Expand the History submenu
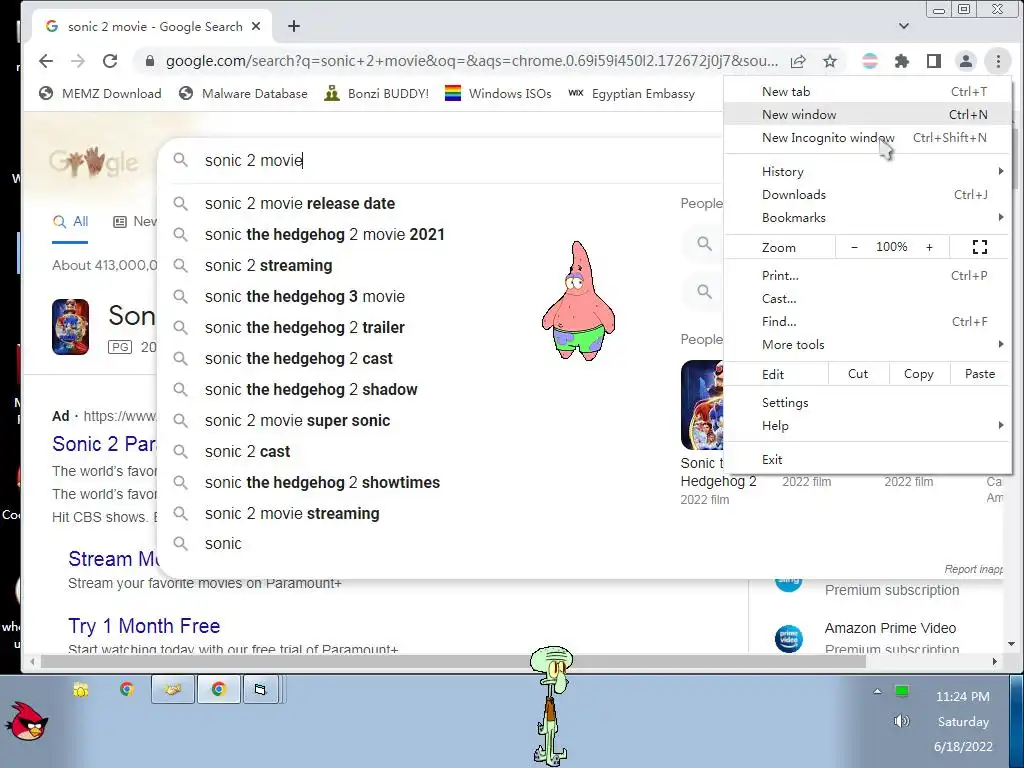This screenshot has width=1024, height=768. click(867, 172)
